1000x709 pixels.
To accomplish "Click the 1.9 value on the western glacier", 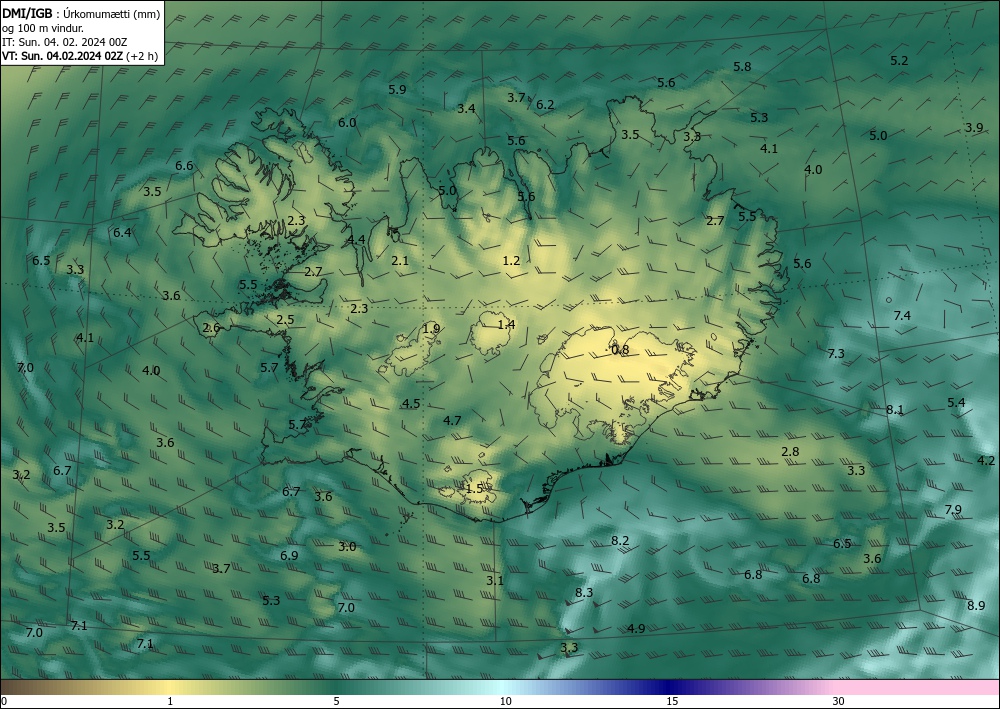I will (431, 329).
